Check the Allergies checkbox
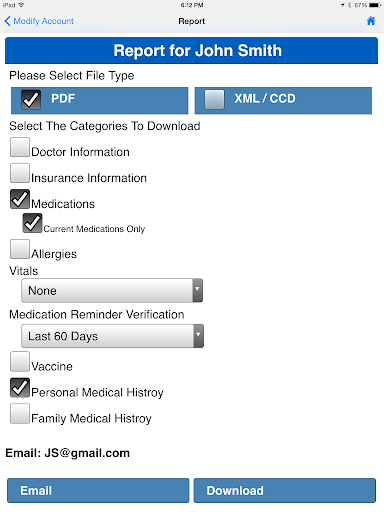Viewport: 384px width, 512px height. 20,249
